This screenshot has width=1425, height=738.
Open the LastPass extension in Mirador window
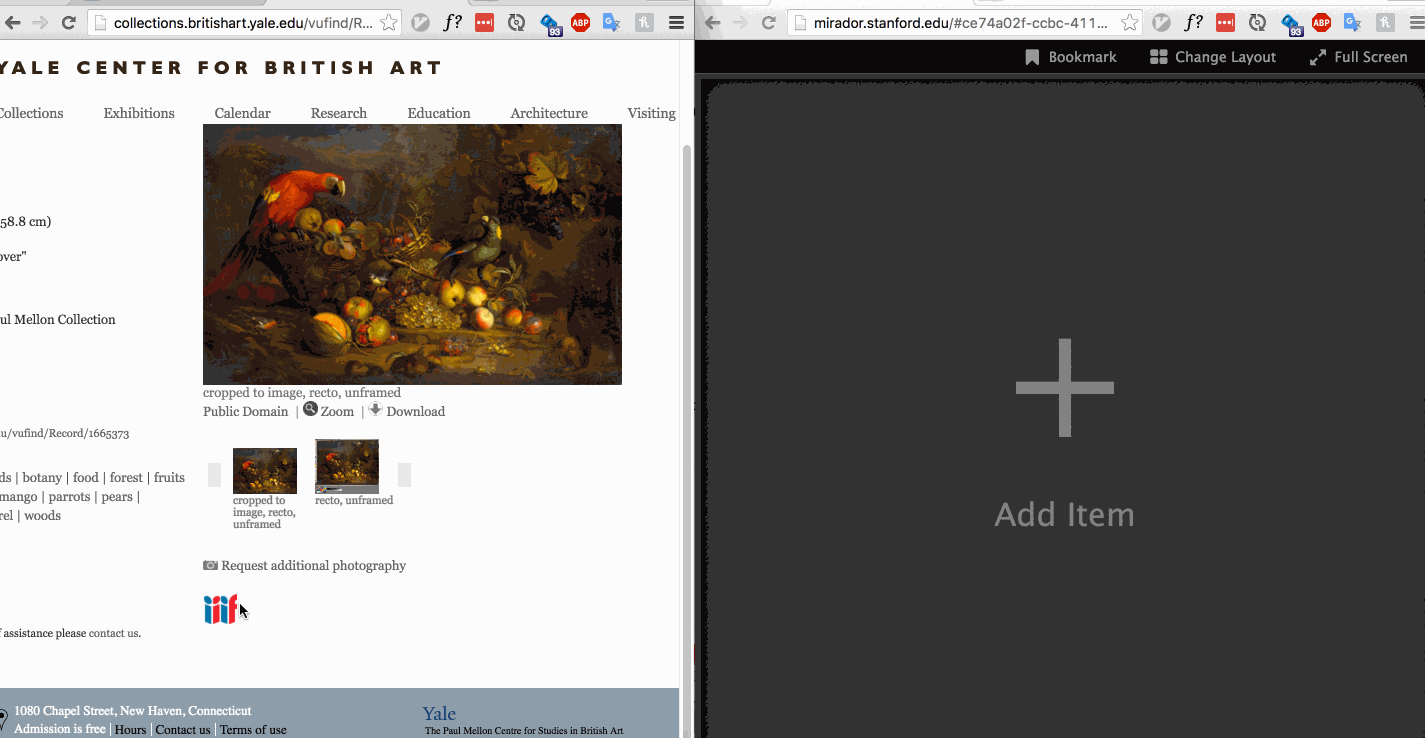pos(1225,22)
